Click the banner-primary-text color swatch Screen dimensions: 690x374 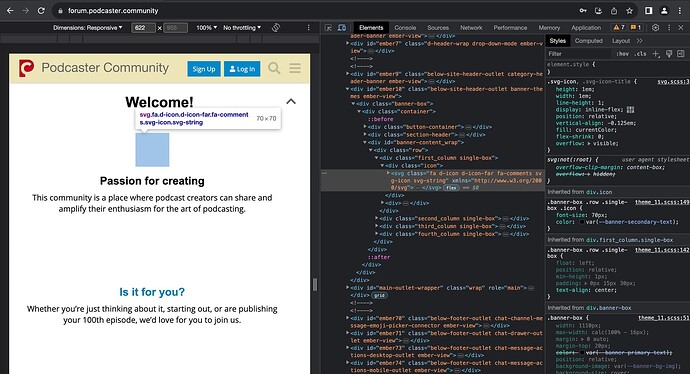pos(581,352)
